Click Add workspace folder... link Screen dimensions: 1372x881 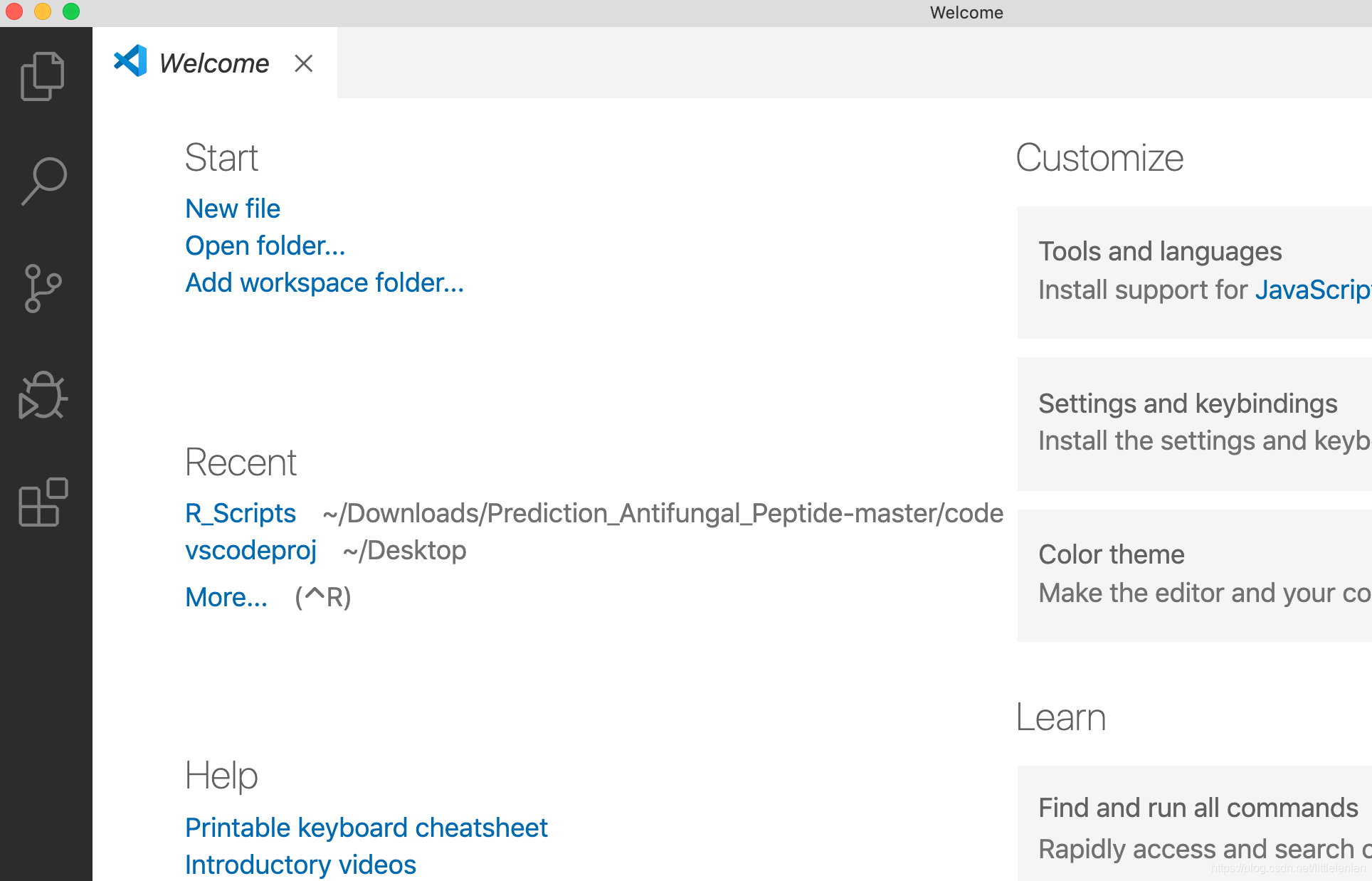coord(324,283)
